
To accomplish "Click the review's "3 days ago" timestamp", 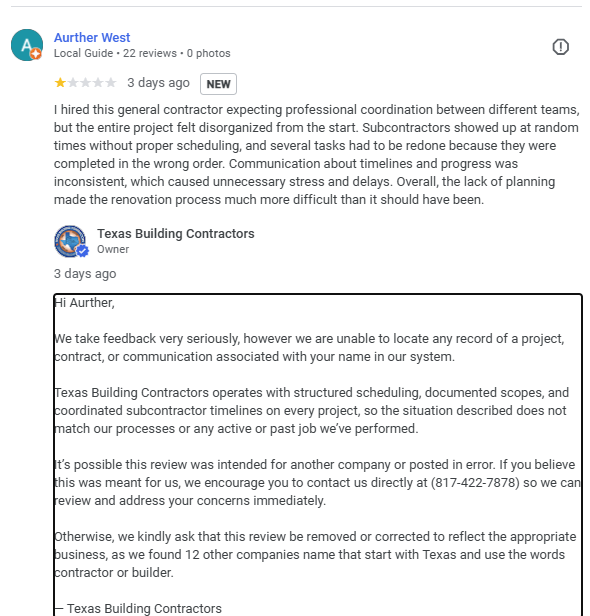I will [x=158, y=83].
